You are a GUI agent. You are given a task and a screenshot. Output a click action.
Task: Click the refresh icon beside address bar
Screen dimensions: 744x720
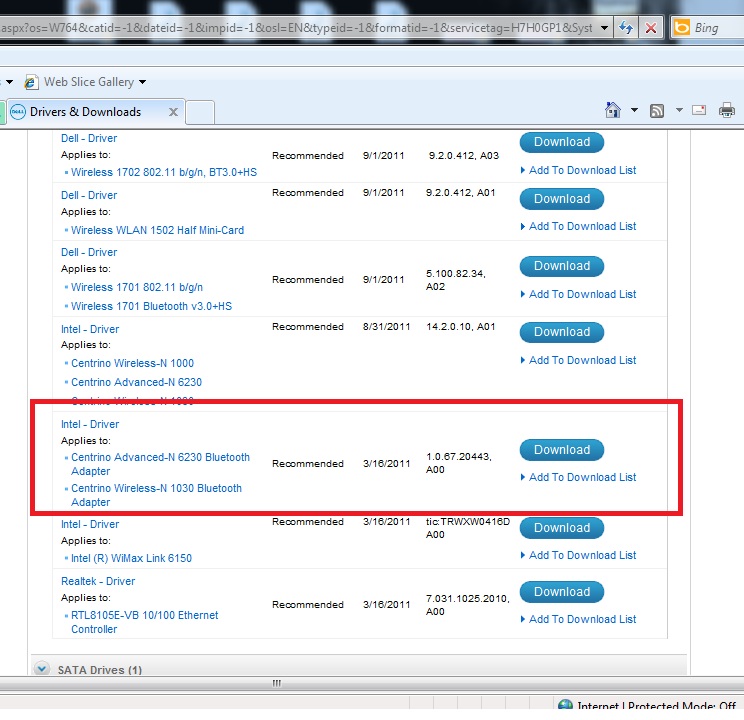pos(626,28)
